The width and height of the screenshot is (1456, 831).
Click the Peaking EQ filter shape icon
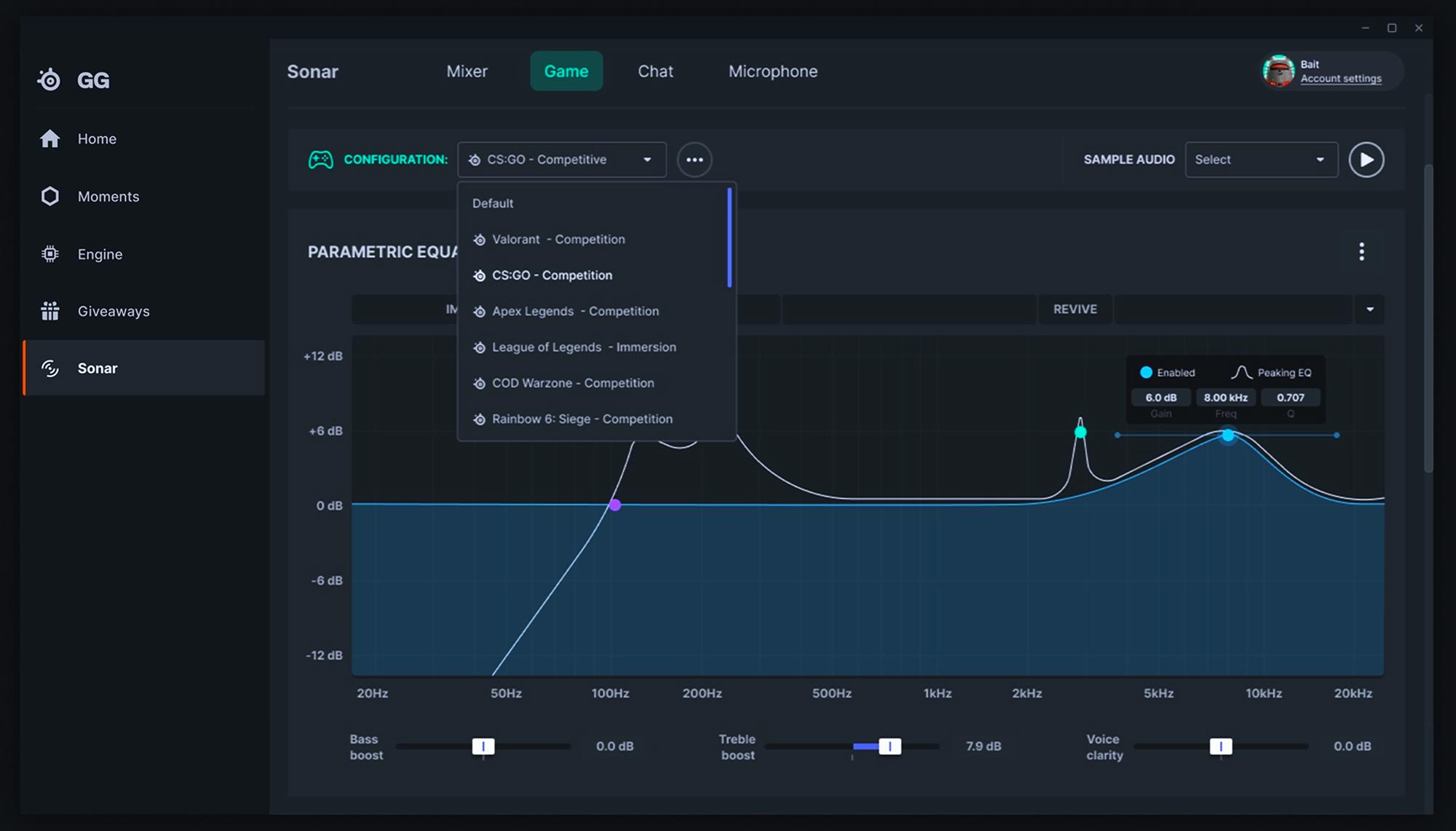[1241, 372]
